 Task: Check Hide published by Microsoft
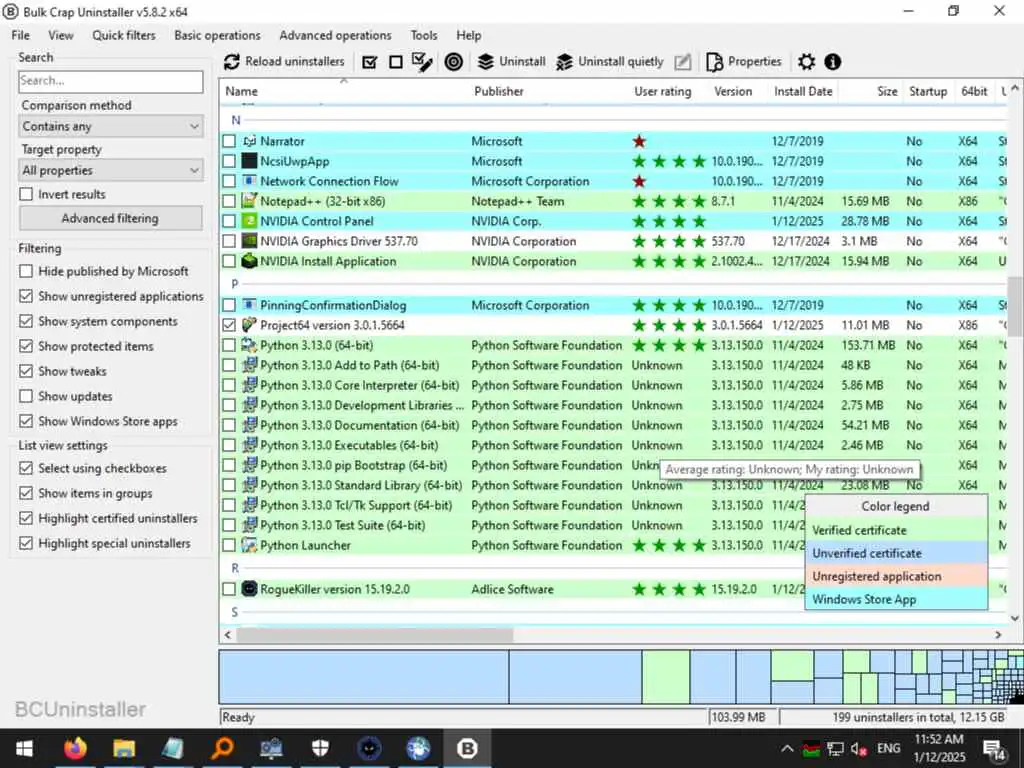click(x=26, y=271)
